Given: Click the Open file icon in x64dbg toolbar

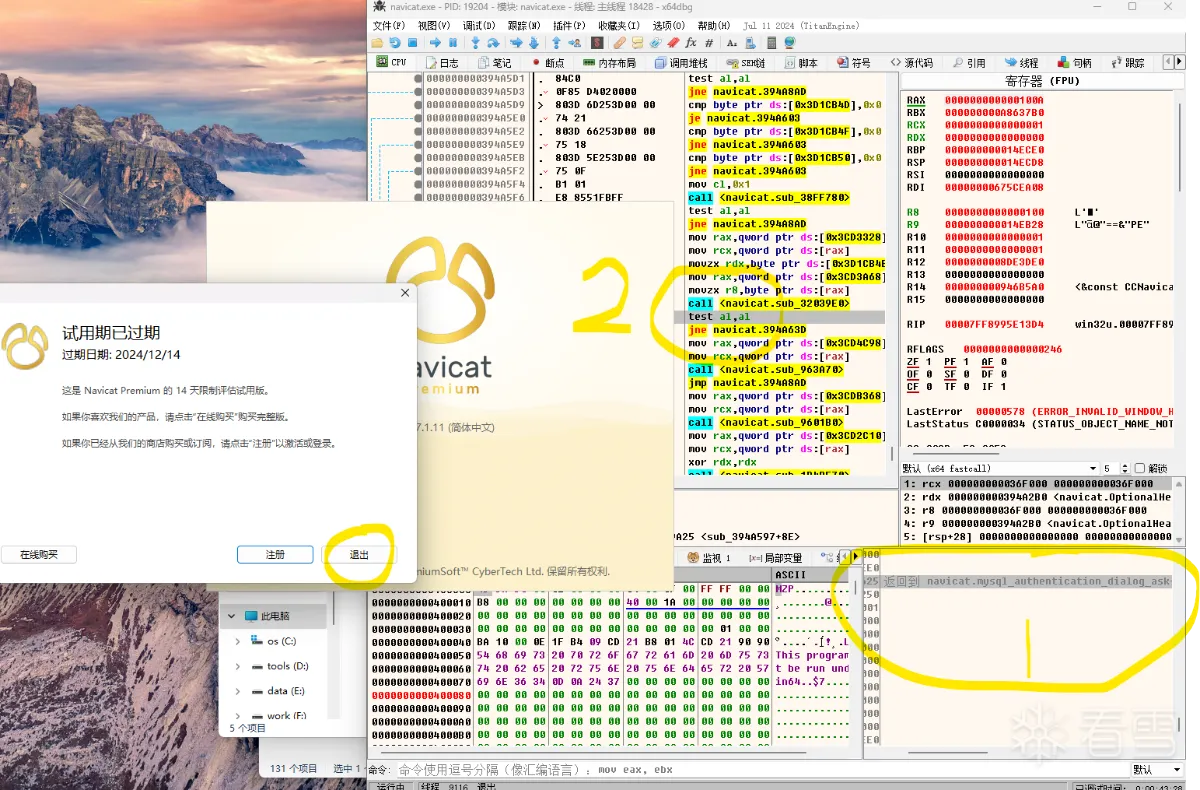Looking at the screenshot, I should (377, 43).
